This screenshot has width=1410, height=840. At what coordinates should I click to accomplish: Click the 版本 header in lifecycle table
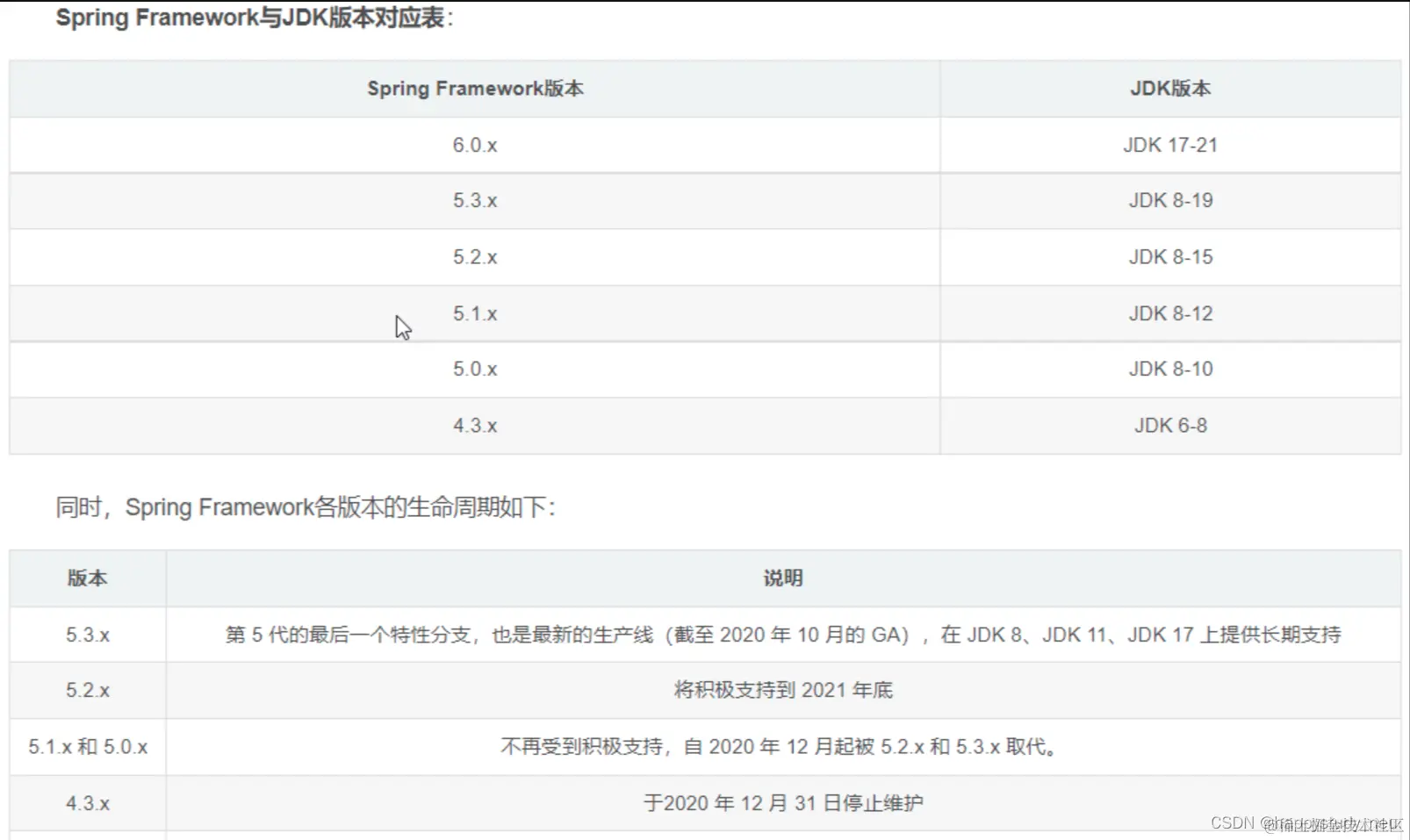(x=87, y=578)
